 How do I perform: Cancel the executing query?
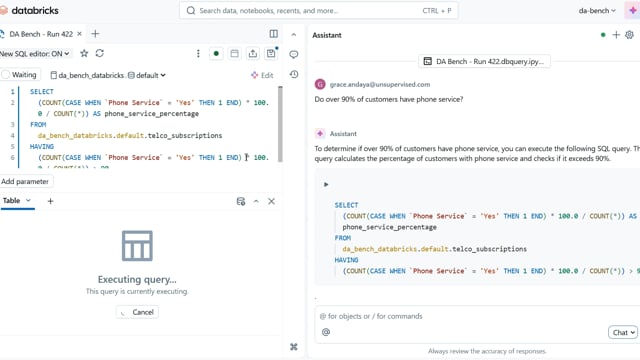[137, 312]
